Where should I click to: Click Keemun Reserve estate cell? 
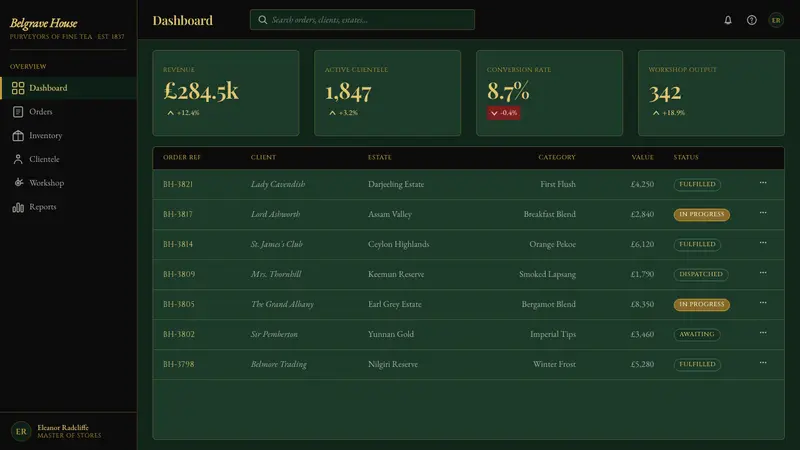pyautogui.click(x=396, y=274)
